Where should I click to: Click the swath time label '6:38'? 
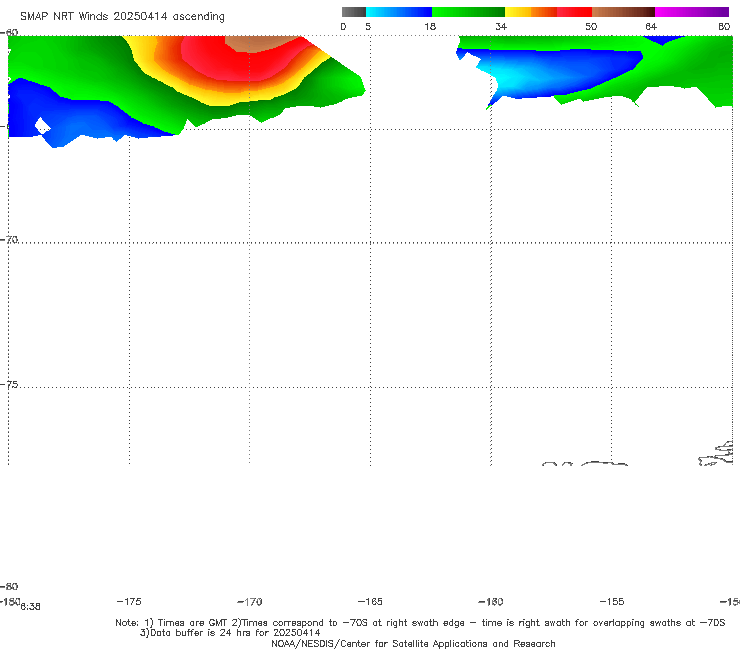tap(31, 607)
